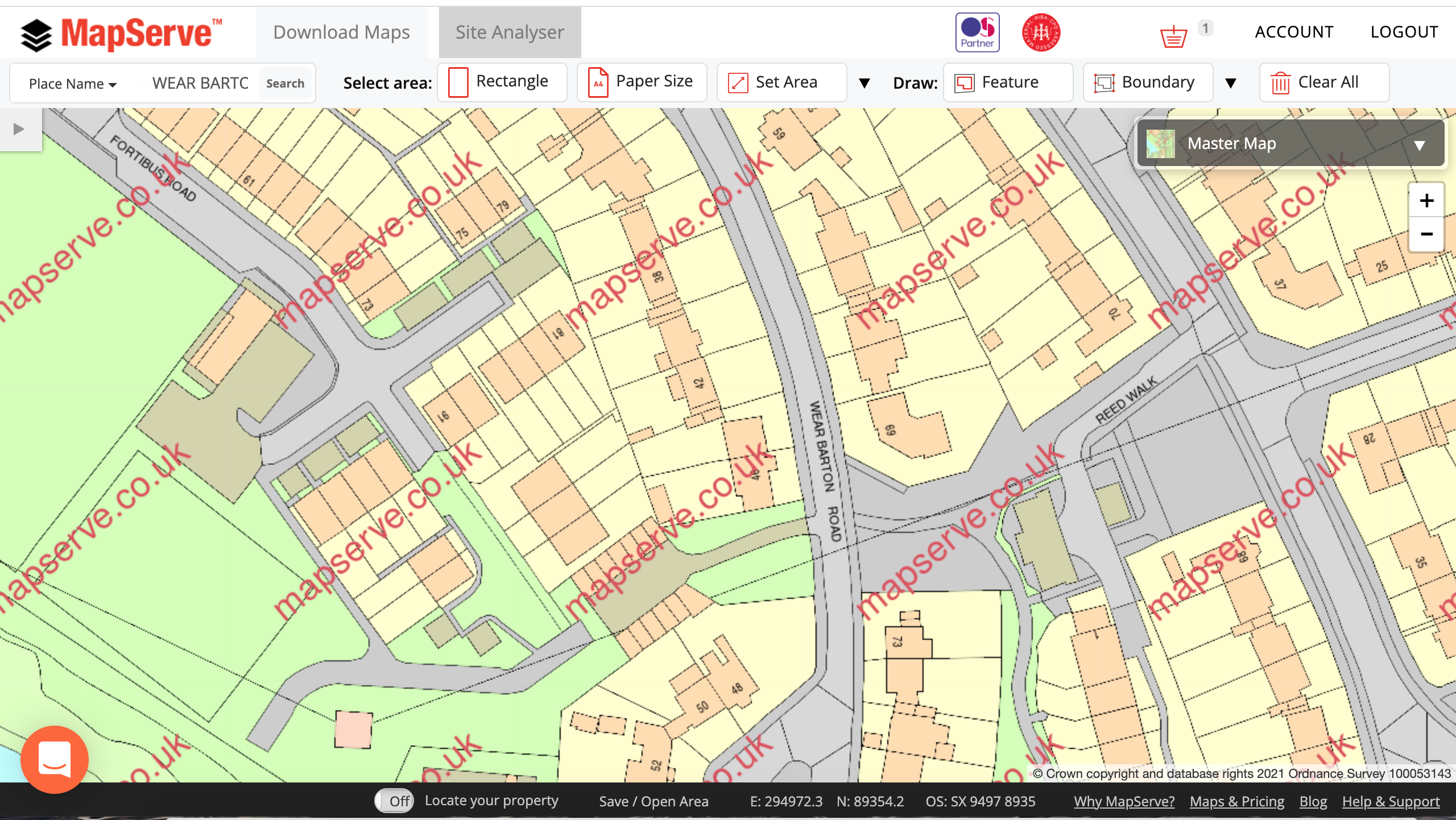1456x820 pixels.
Task: Click the Download Maps tab
Action: click(341, 32)
